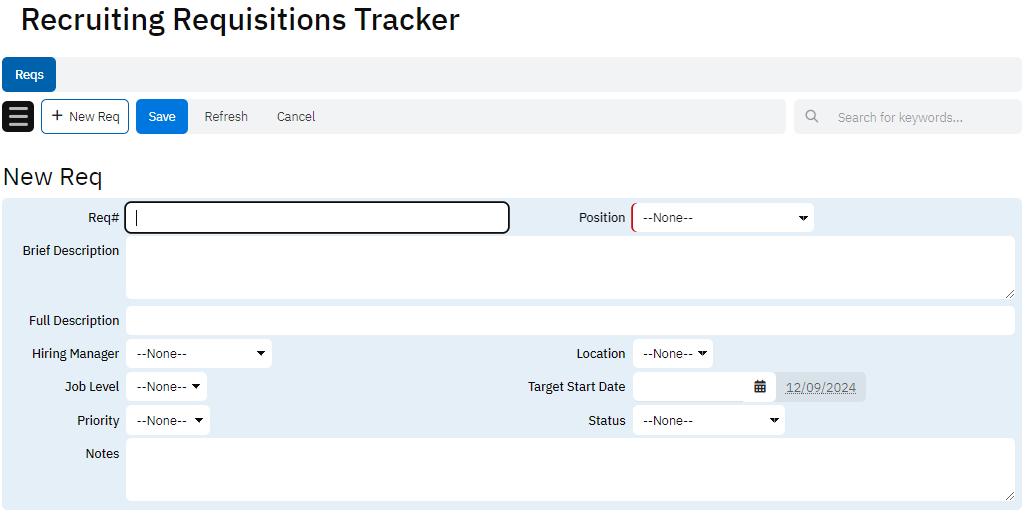Open the Job Level dropdown
The image size is (1025, 515).
[166, 387]
